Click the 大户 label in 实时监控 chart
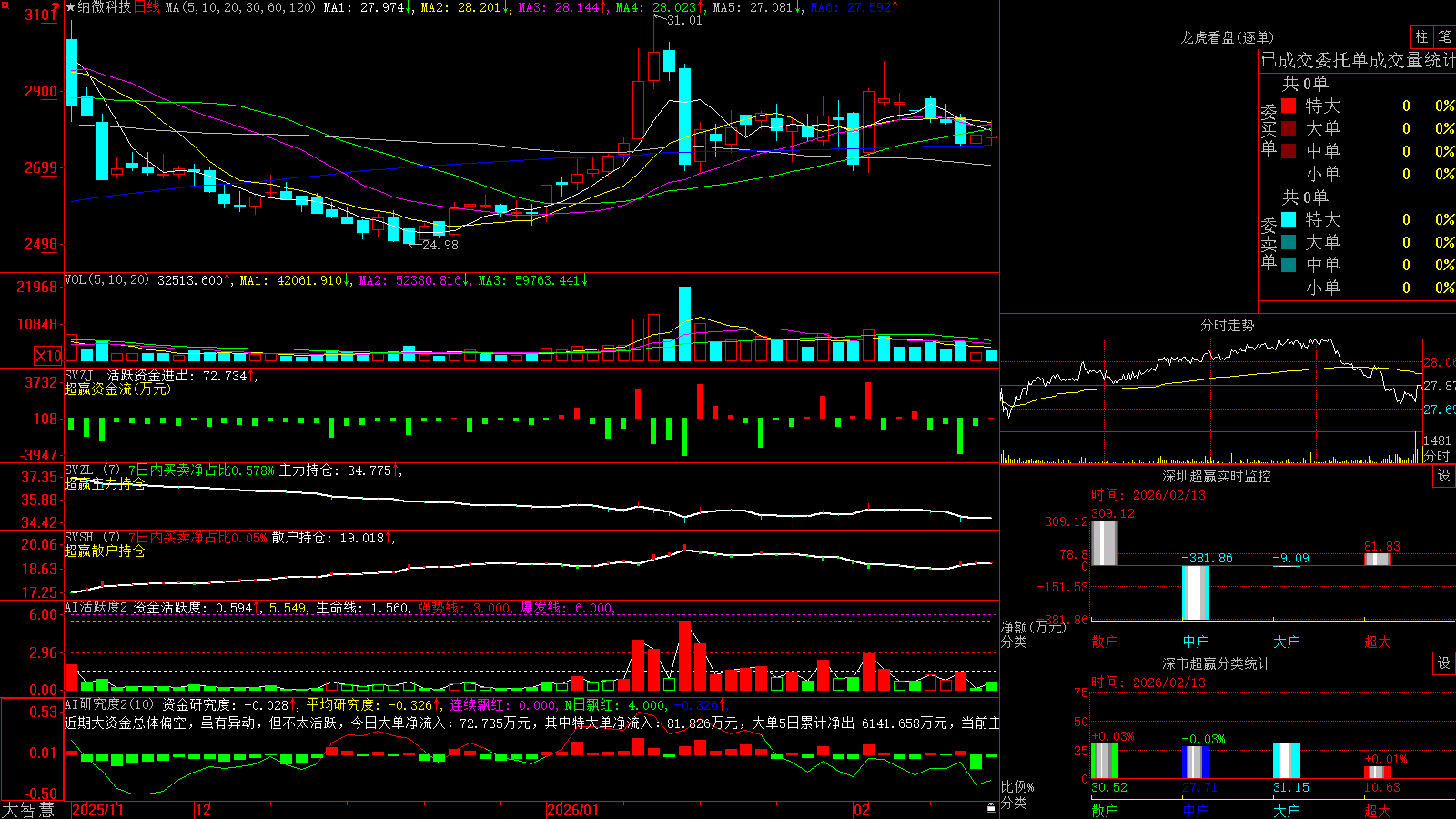 (1287, 642)
